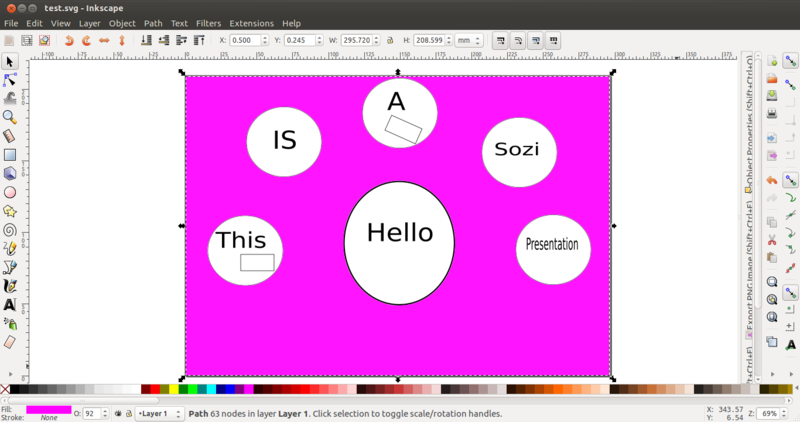
Task: Toggle layer visibility eye icon
Action: tap(118, 413)
